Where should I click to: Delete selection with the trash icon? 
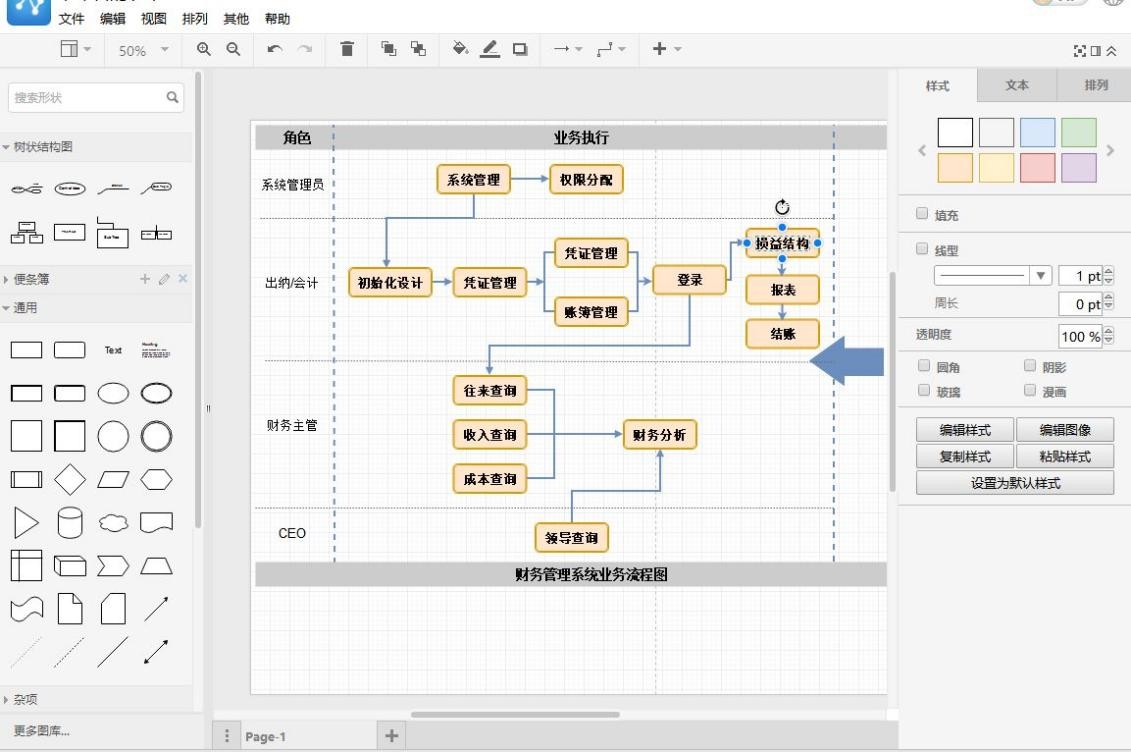pyautogui.click(x=347, y=49)
